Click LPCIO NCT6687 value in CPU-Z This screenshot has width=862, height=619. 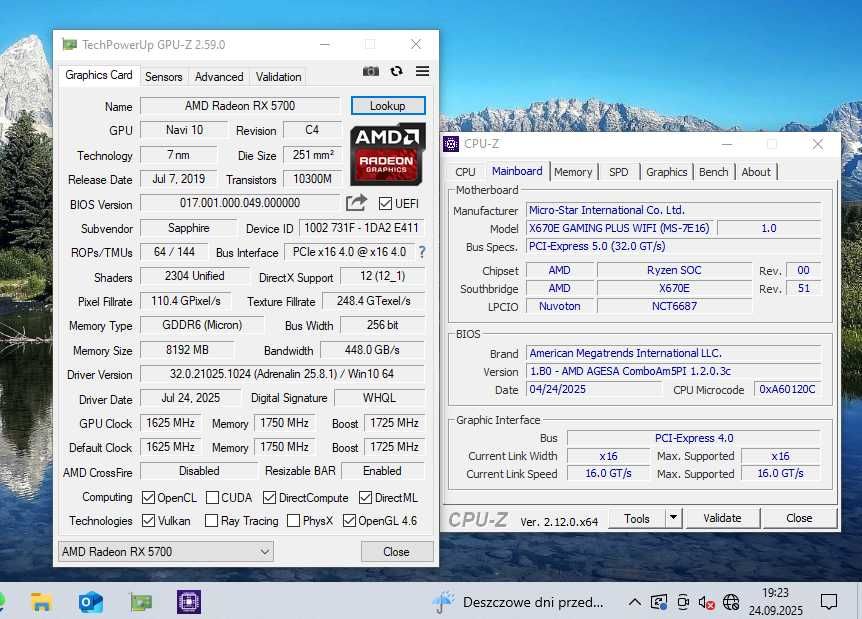[x=674, y=306]
